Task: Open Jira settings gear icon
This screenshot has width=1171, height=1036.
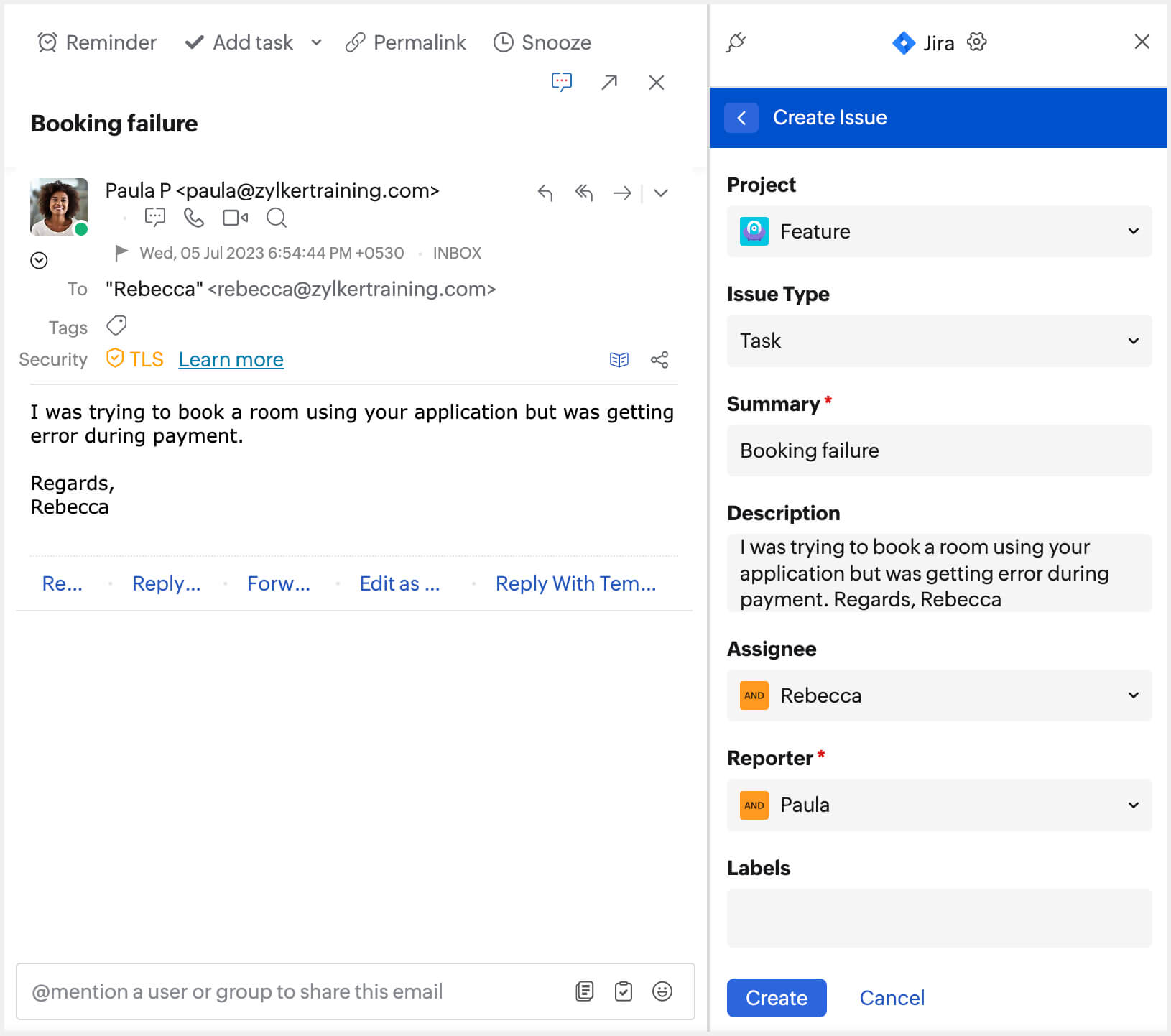Action: [976, 42]
